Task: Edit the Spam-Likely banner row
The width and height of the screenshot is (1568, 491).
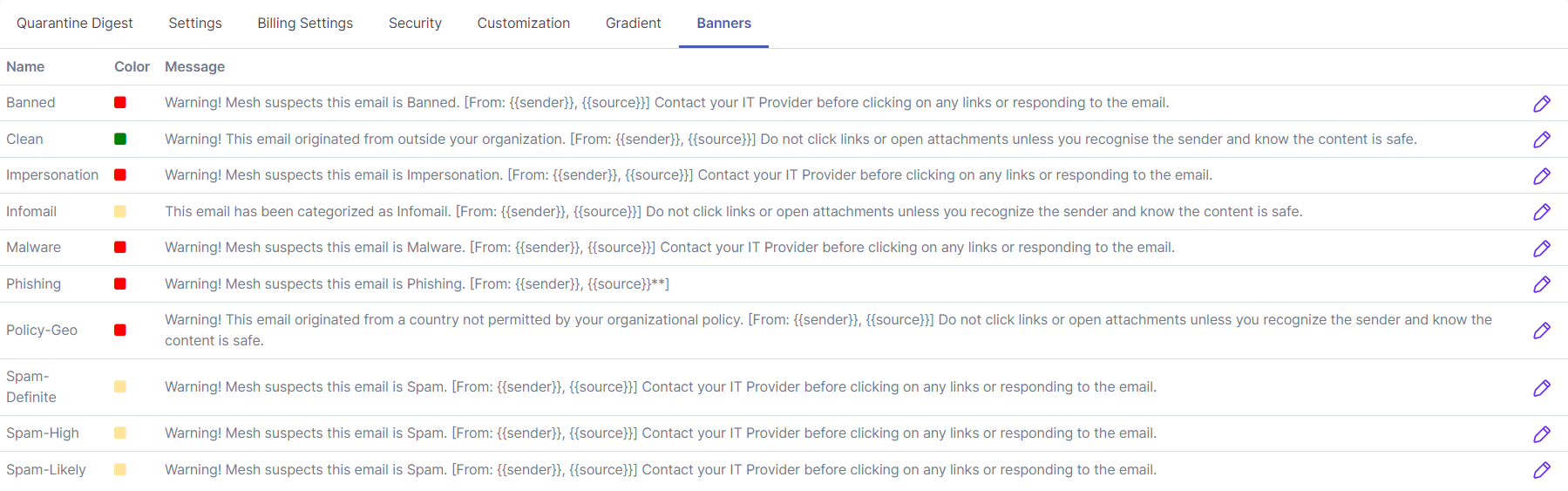Action: tap(1541, 470)
